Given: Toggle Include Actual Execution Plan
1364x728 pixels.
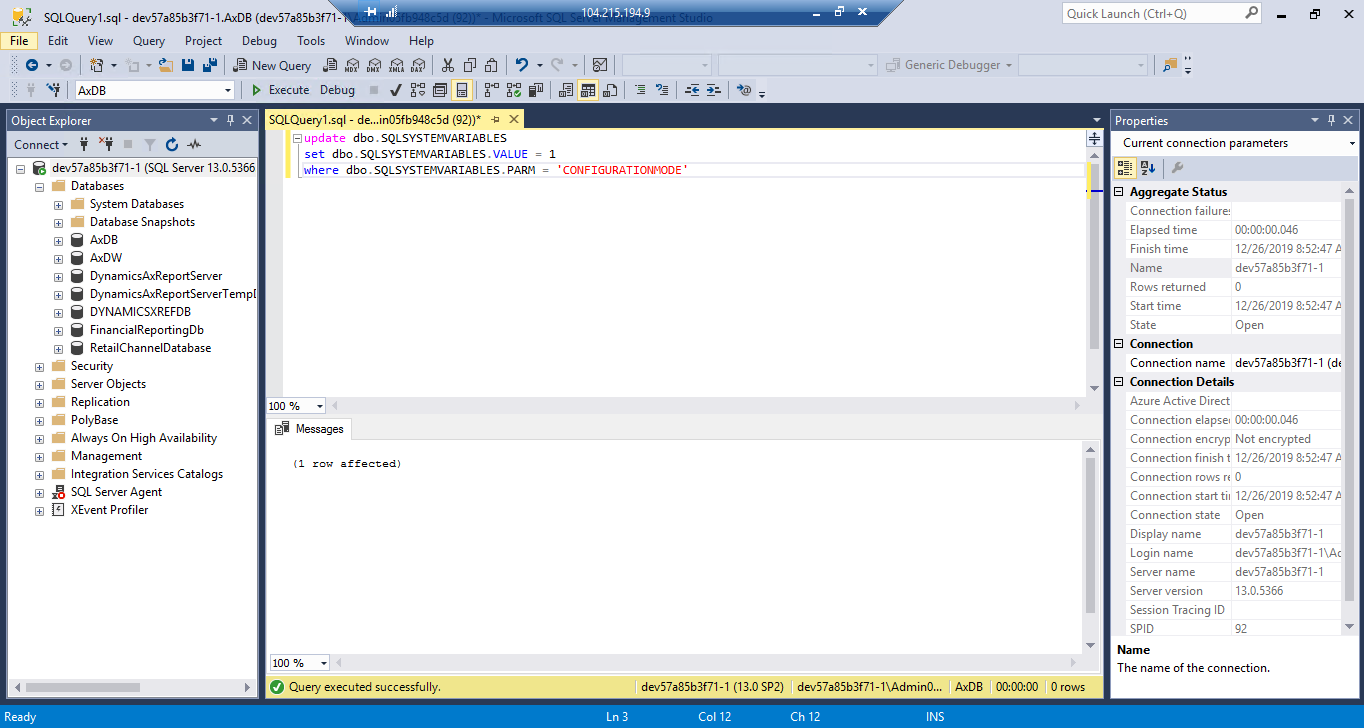Looking at the screenshot, I should 491,90.
